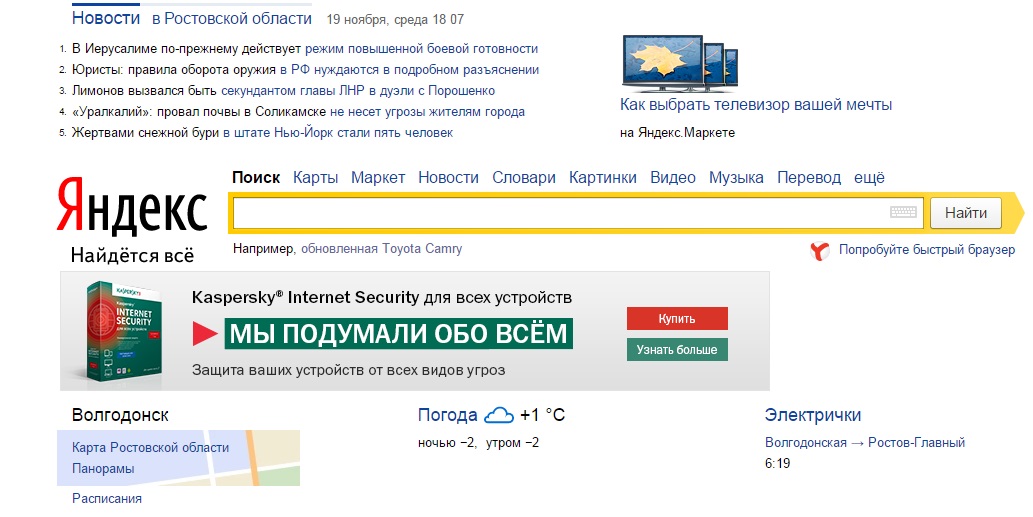Open the Электрички heading link

coord(812,415)
